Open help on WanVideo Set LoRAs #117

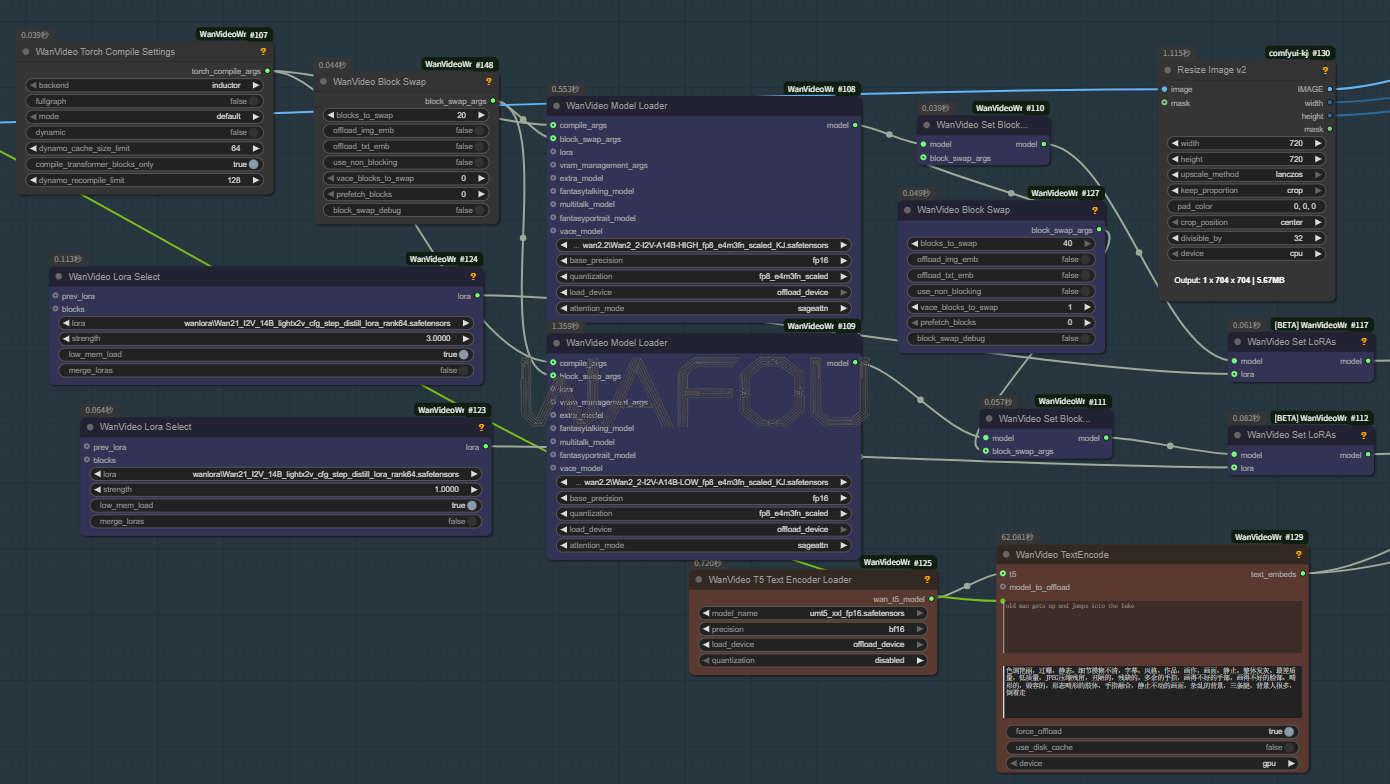[1365, 341]
